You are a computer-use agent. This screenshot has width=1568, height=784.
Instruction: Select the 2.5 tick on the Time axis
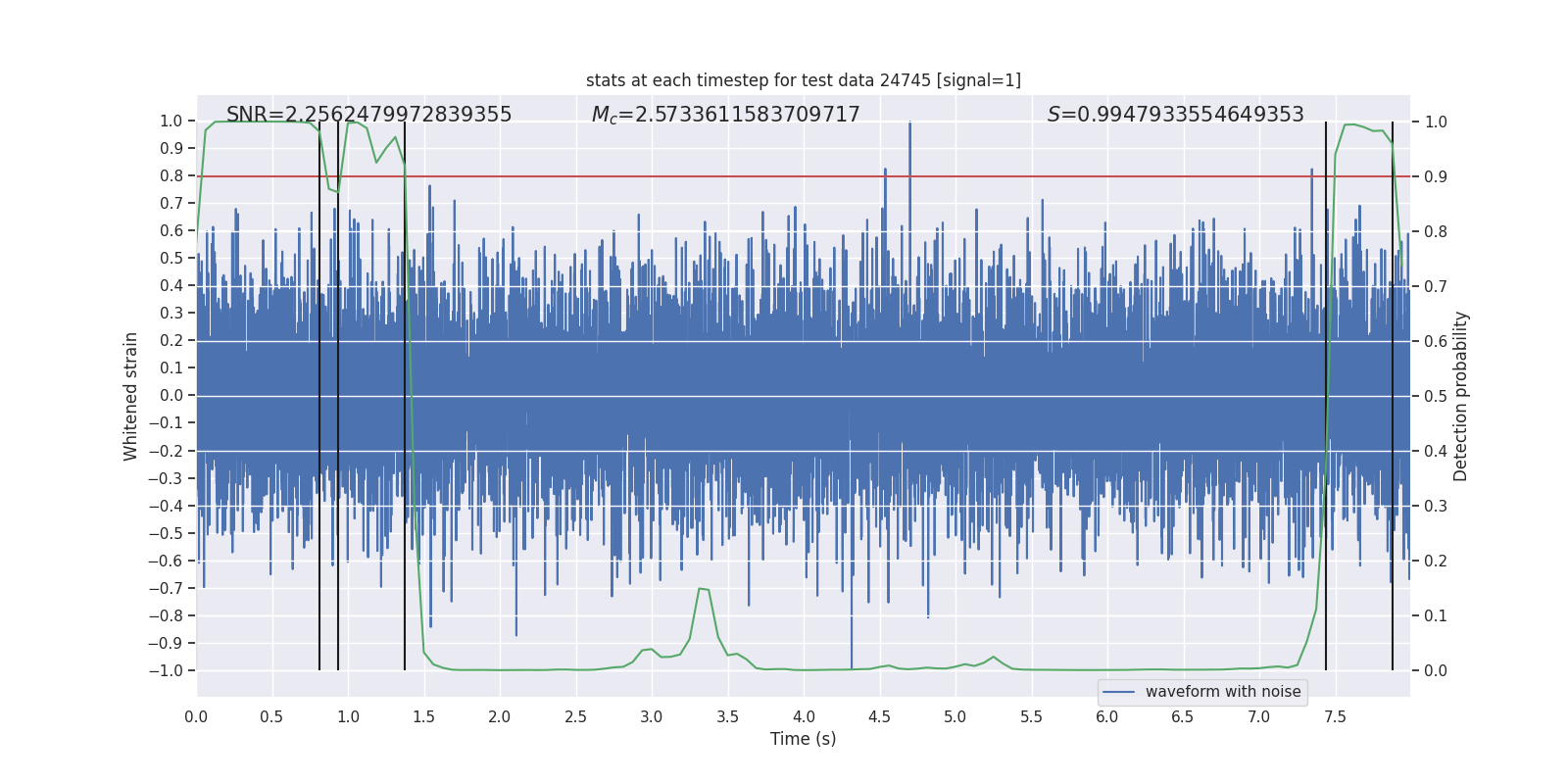point(575,717)
